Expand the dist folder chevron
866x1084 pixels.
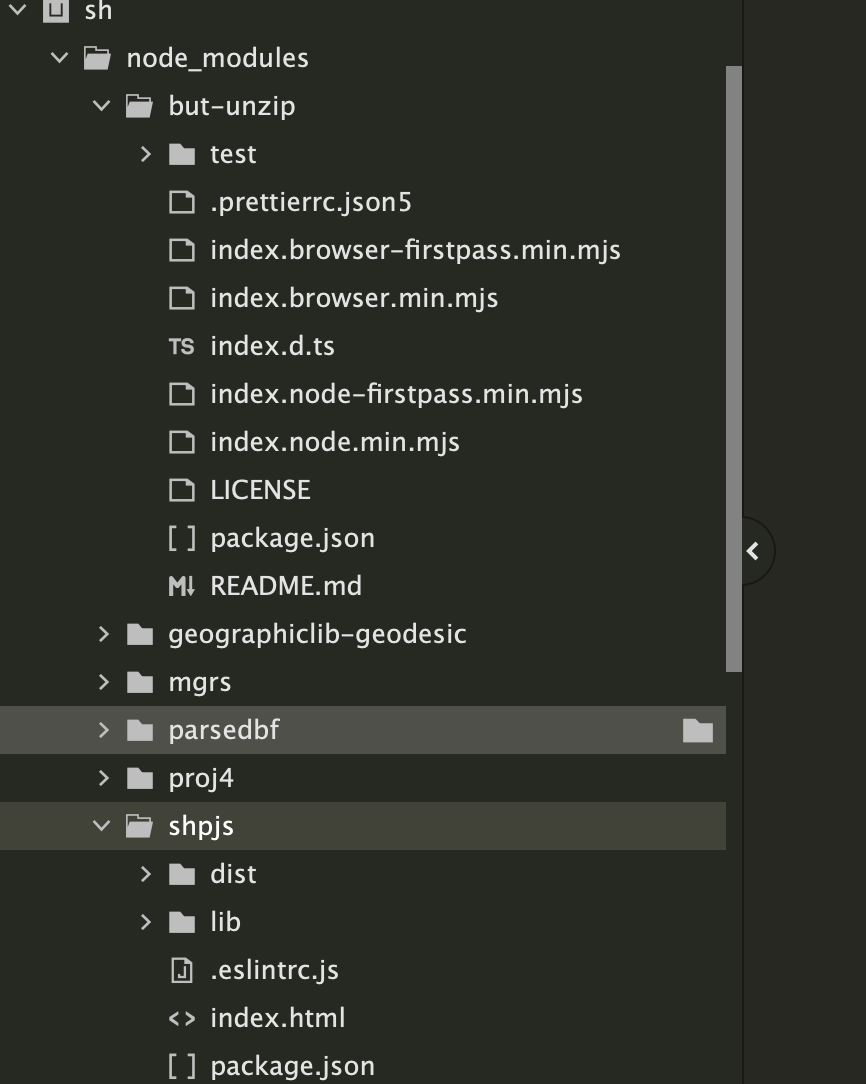click(146, 875)
